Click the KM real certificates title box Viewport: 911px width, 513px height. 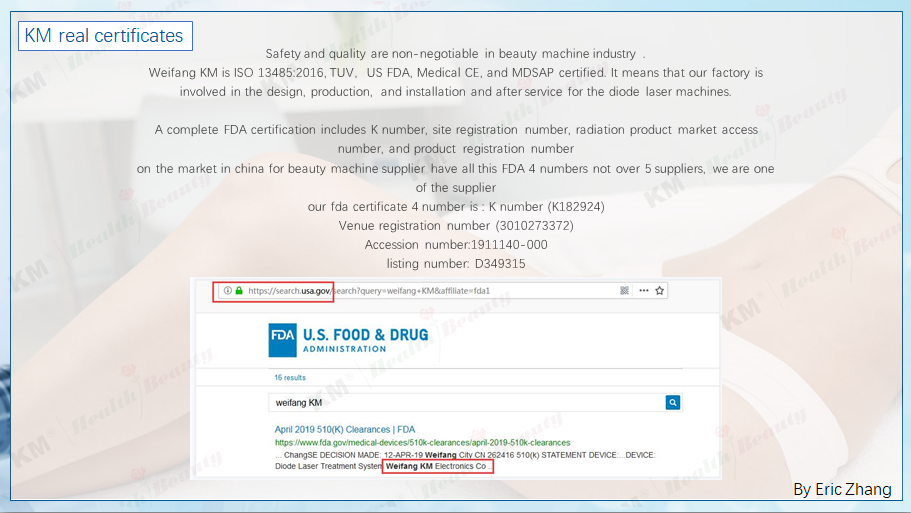click(x=105, y=36)
